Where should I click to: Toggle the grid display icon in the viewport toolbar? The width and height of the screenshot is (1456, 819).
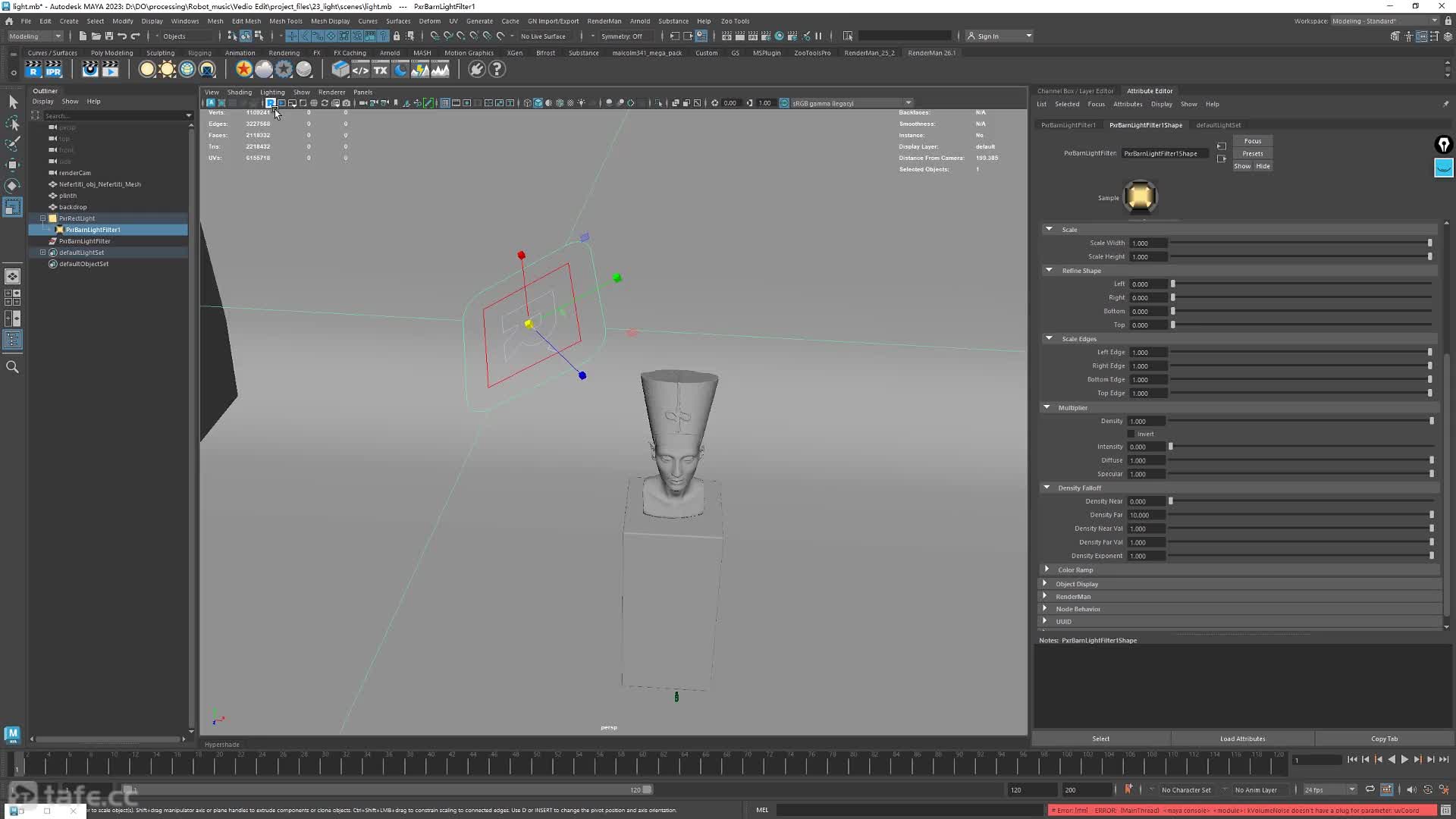pos(445,103)
